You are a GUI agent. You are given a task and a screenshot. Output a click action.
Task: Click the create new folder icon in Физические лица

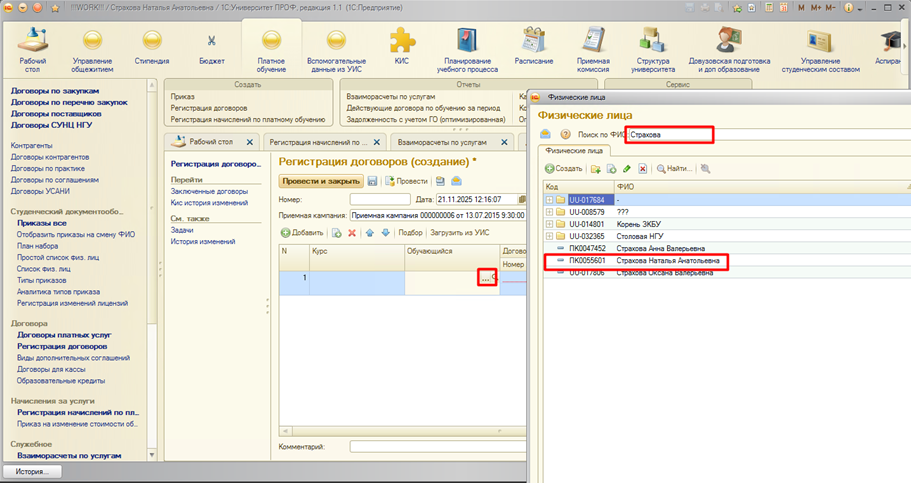pyautogui.click(x=596, y=169)
